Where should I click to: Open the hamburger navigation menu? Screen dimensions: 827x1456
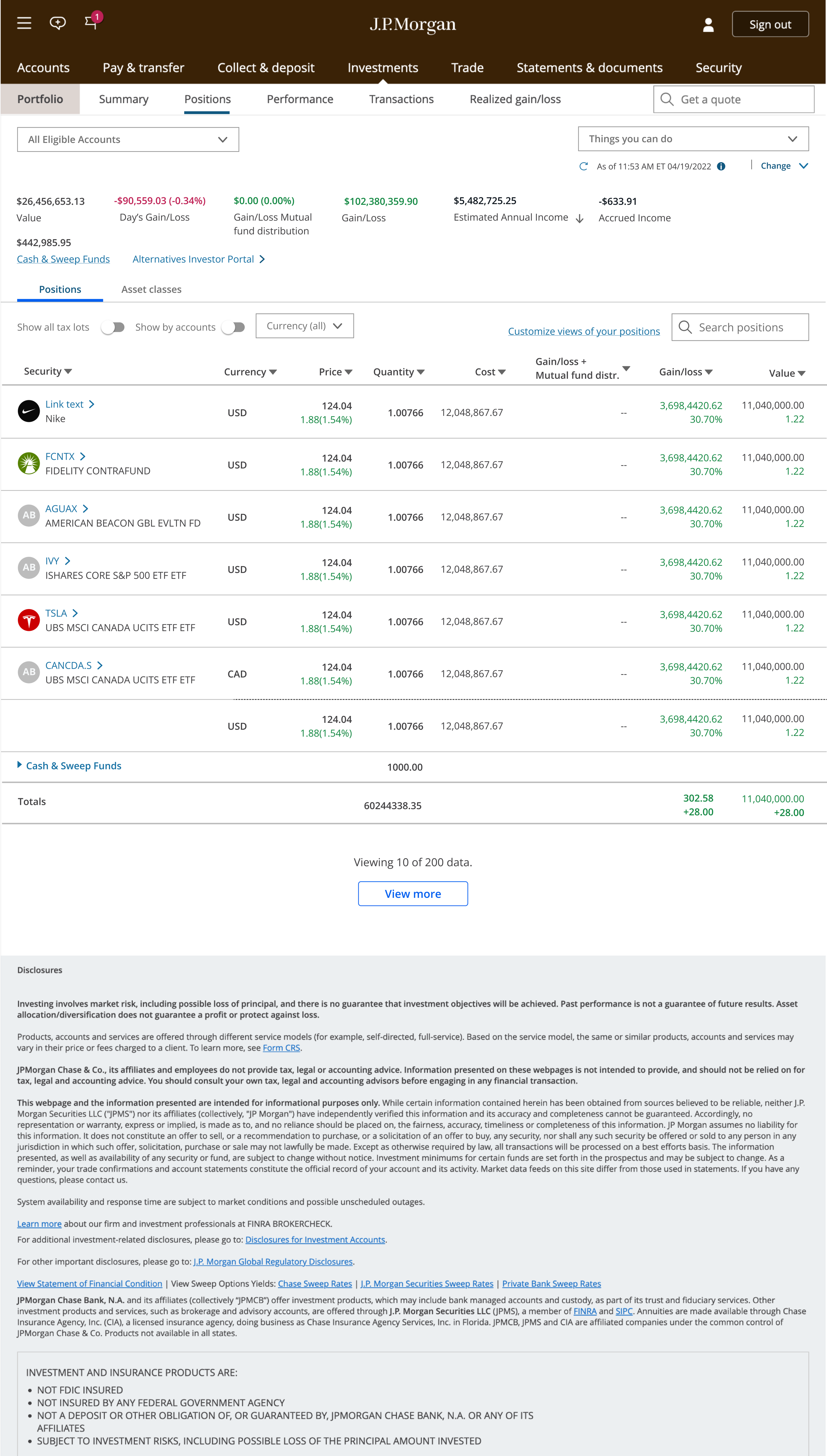point(24,23)
